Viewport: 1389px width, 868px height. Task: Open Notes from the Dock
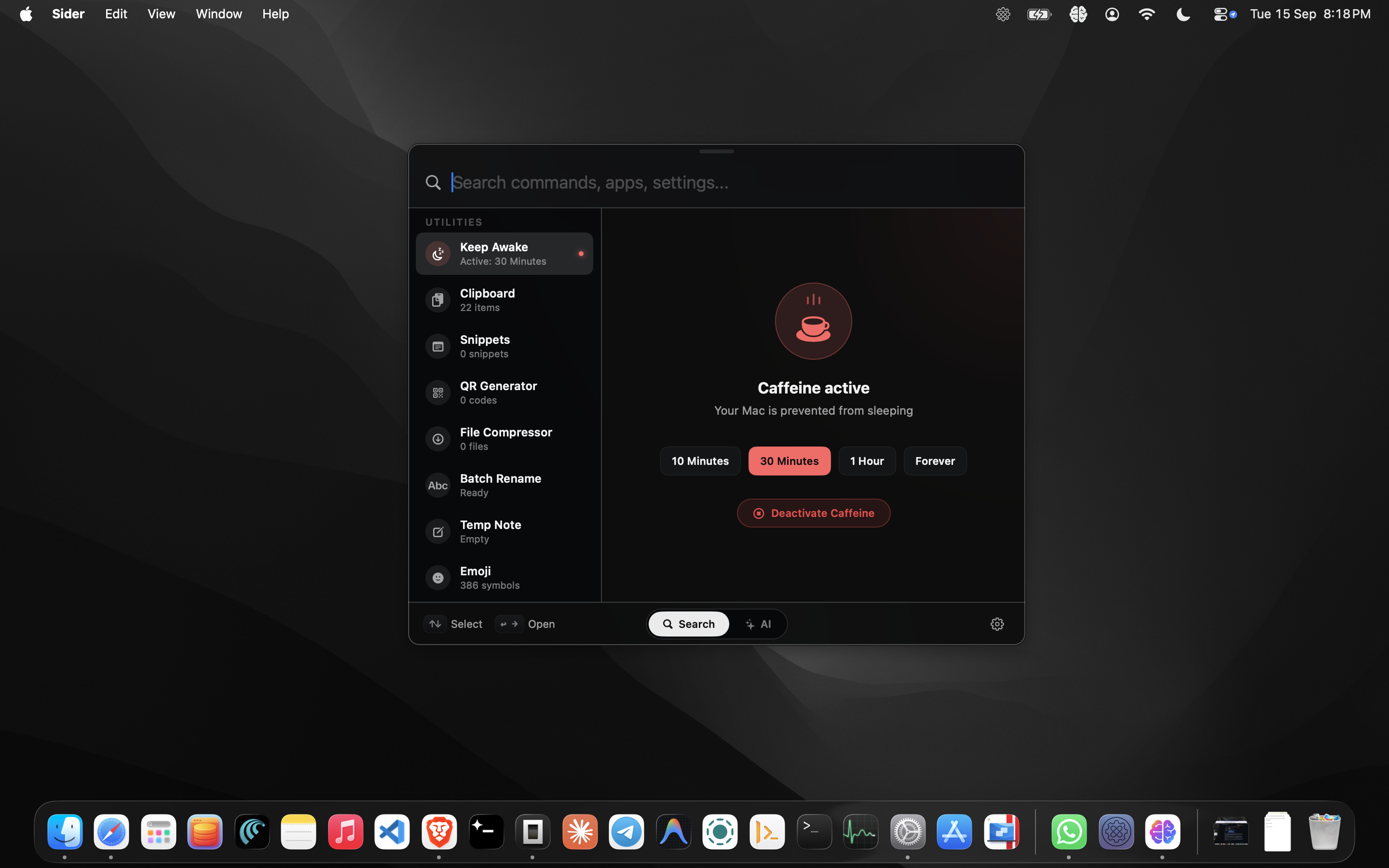click(299, 832)
